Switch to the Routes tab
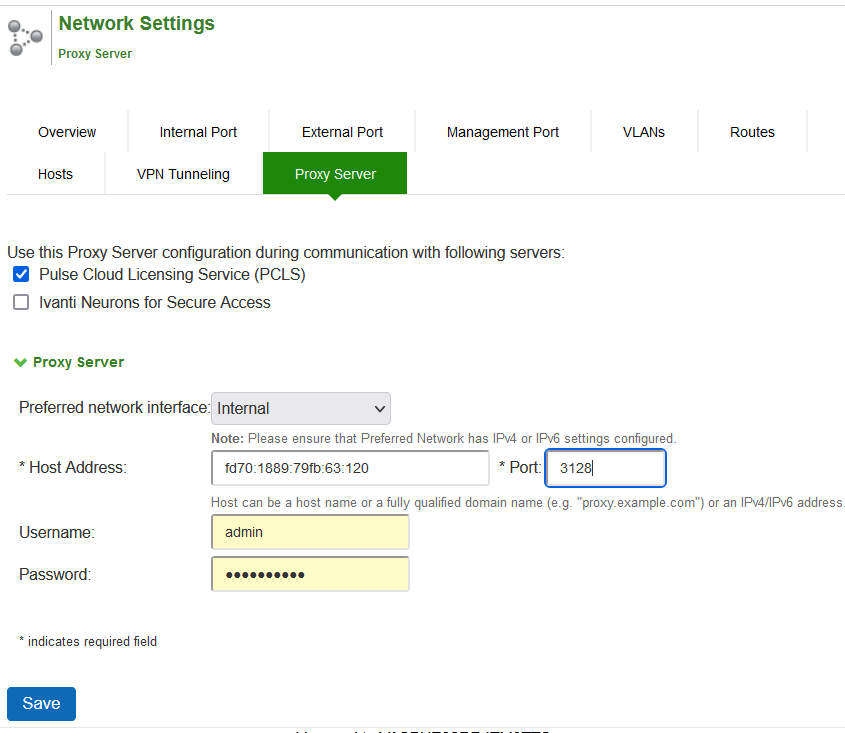The height and width of the screenshot is (733, 845). click(752, 132)
